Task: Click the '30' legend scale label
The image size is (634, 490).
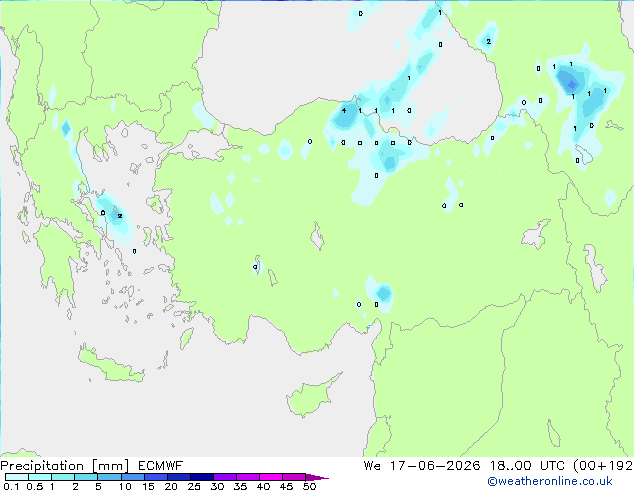Action: click(x=217, y=486)
